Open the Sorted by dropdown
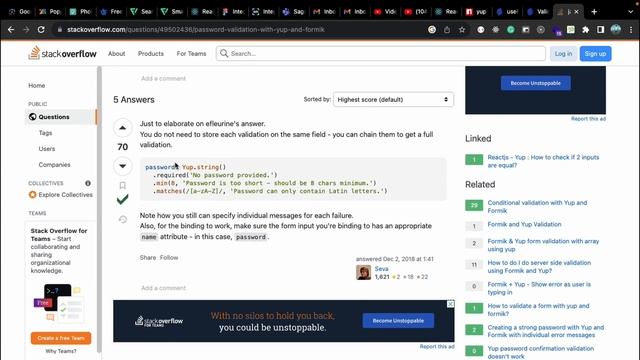The height and width of the screenshot is (360, 640). click(393, 100)
